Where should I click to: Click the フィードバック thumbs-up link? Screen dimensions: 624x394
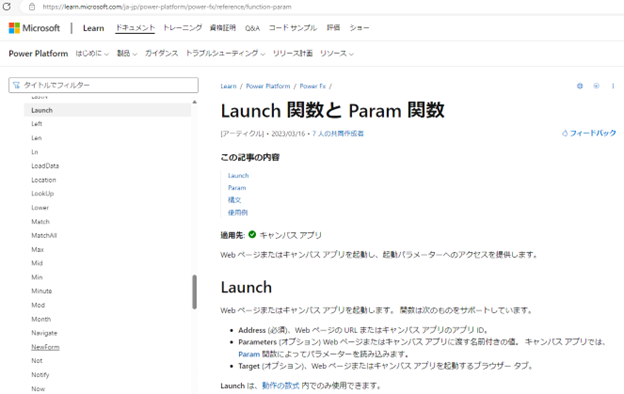[589, 133]
